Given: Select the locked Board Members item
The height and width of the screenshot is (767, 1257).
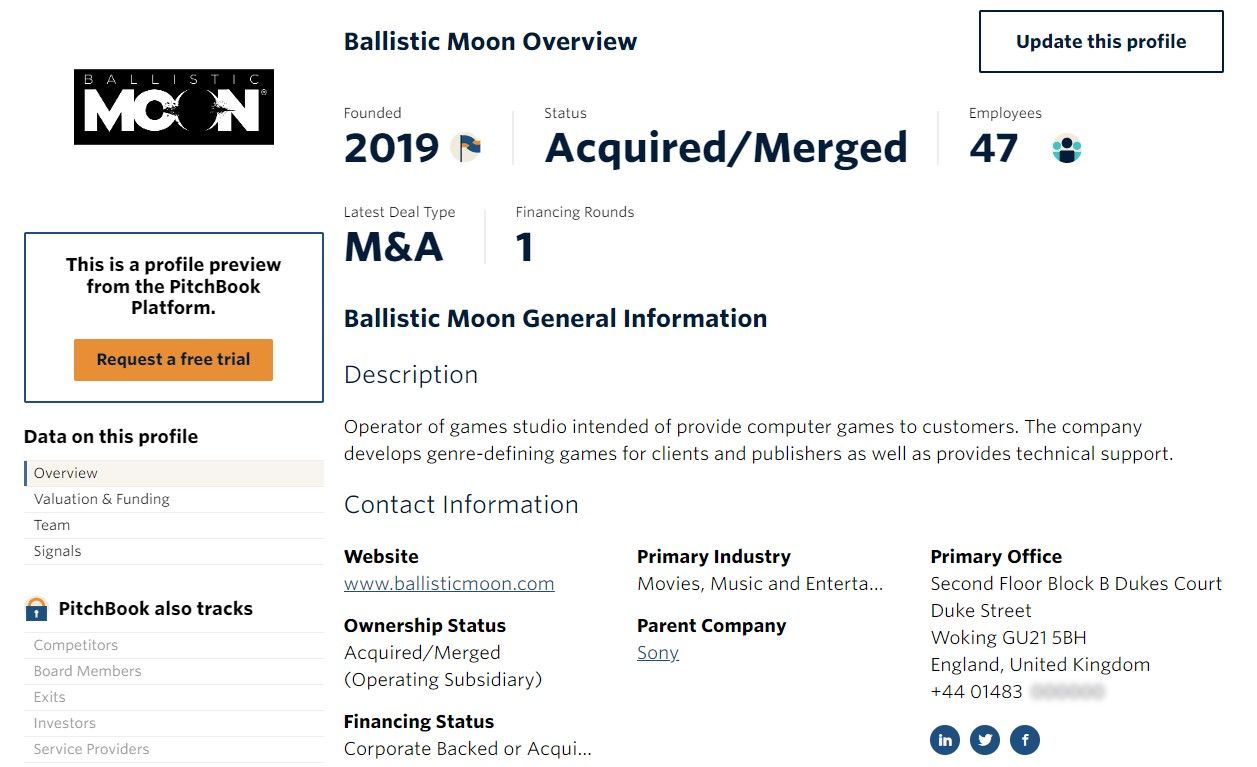Looking at the screenshot, I should pos(174,671).
